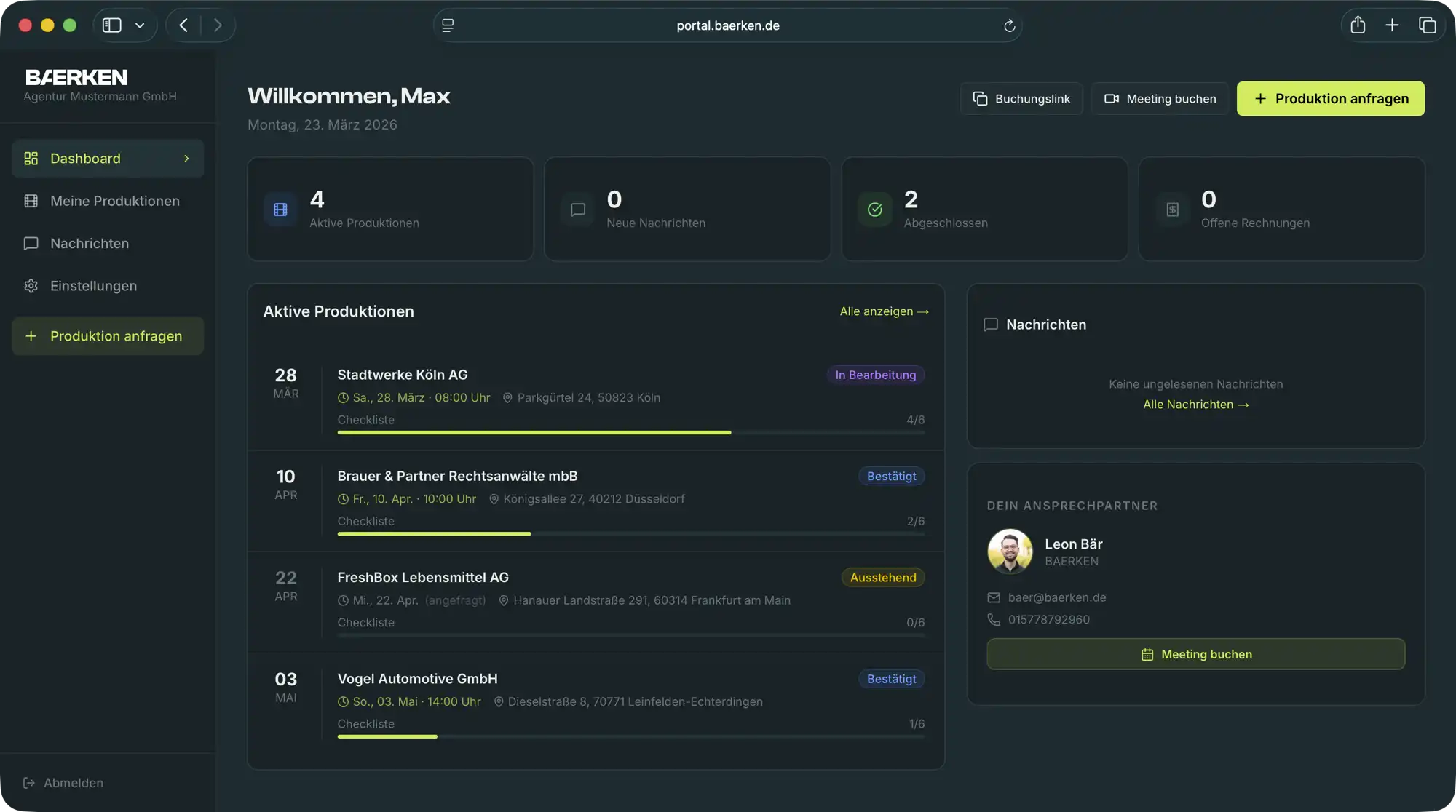The image size is (1456, 812).
Task: Click Leon Bär's profile photo
Action: point(1009,551)
